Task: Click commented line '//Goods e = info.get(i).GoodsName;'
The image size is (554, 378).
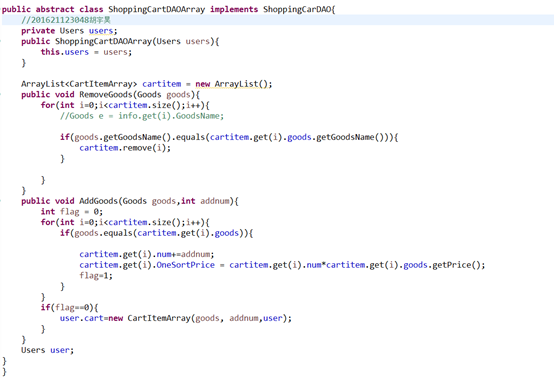Action: [142, 116]
